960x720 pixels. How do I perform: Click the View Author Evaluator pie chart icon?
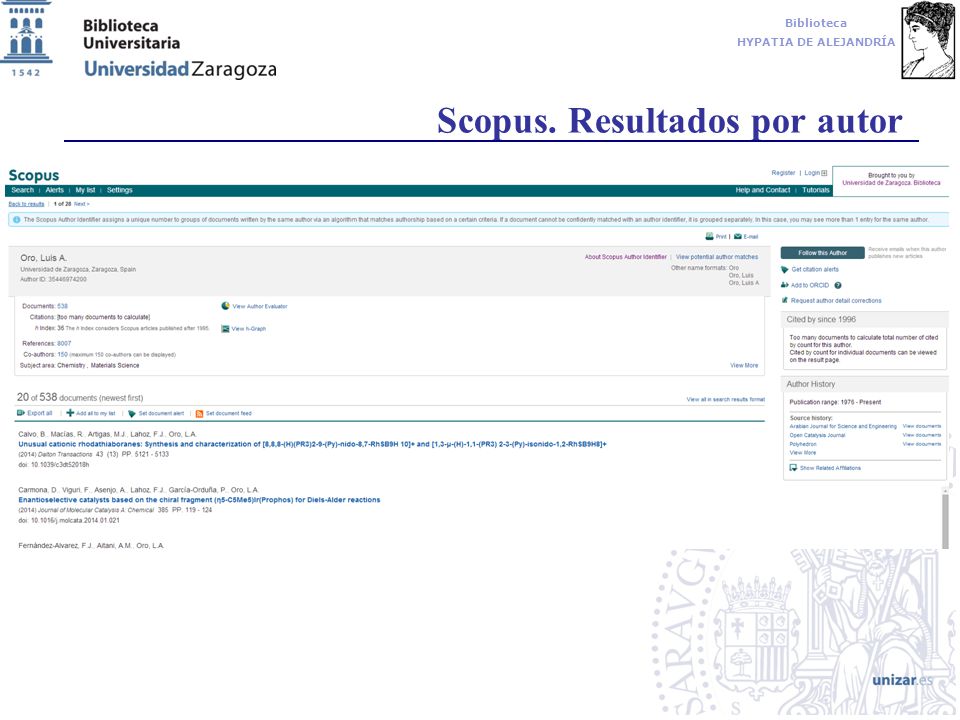point(225,306)
